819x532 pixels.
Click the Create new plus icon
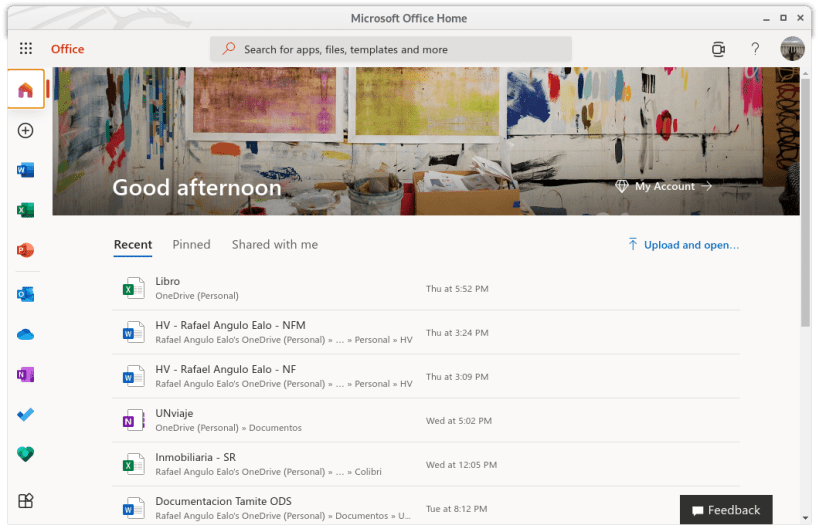(x=26, y=131)
